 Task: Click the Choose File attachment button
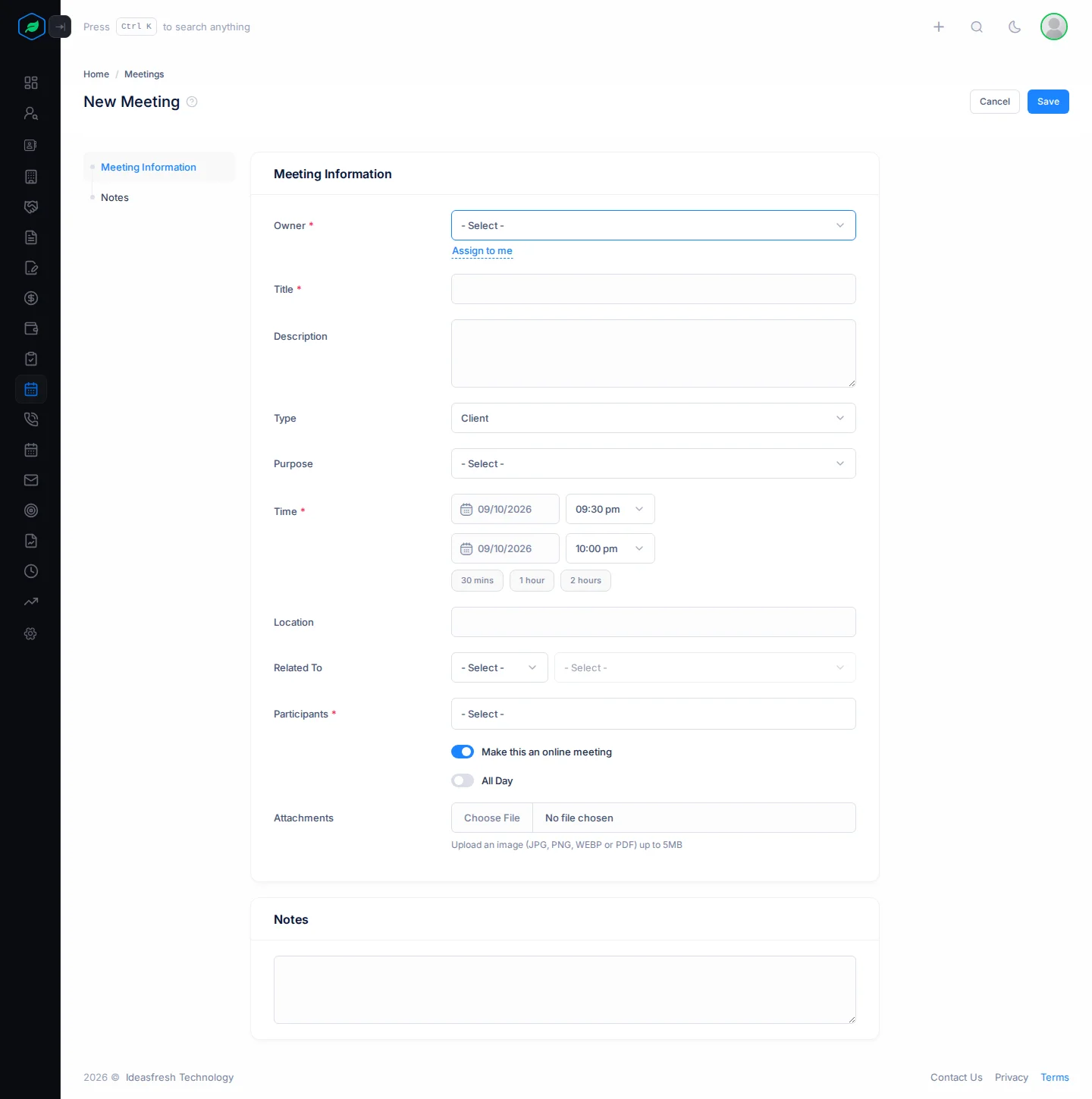(492, 818)
